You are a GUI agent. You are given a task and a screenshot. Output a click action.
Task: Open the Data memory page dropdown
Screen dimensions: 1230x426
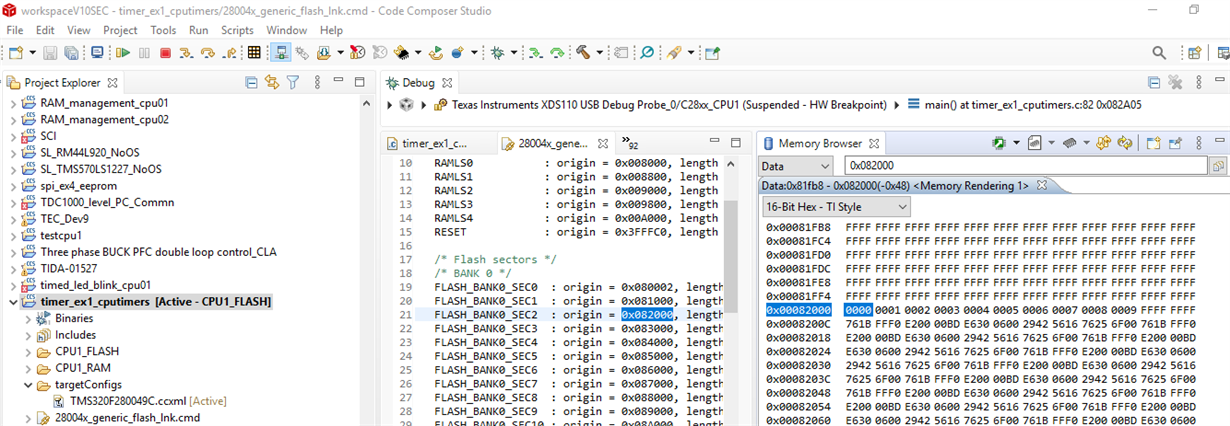(x=796, y=166)
